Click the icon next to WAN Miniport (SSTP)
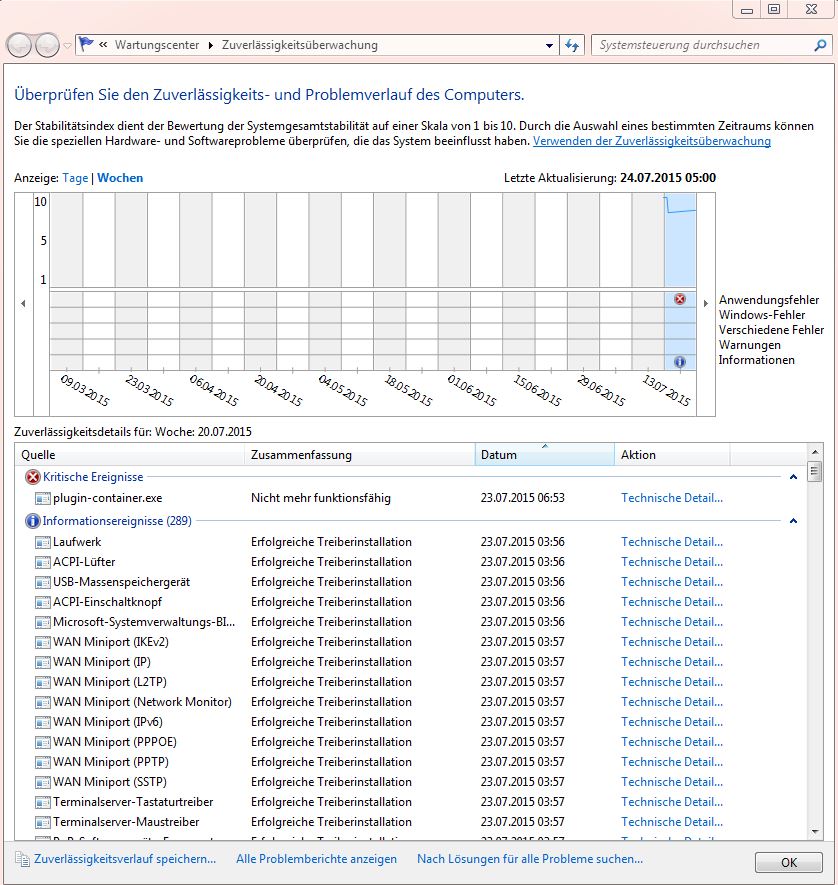The height and width of the screenshot is (885, 838). (x=42, y=782)
